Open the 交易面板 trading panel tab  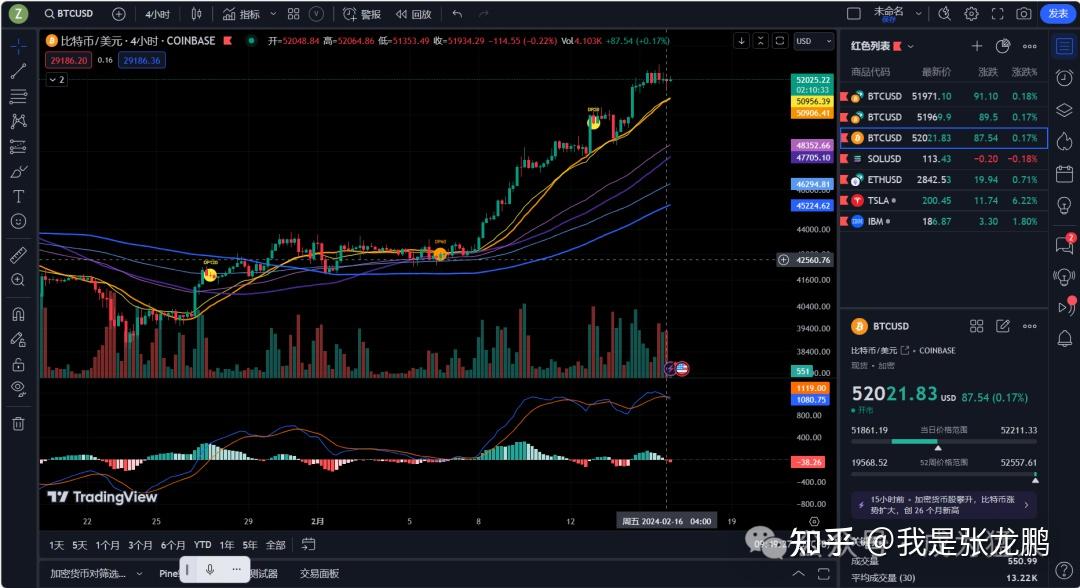pos(320,574)
